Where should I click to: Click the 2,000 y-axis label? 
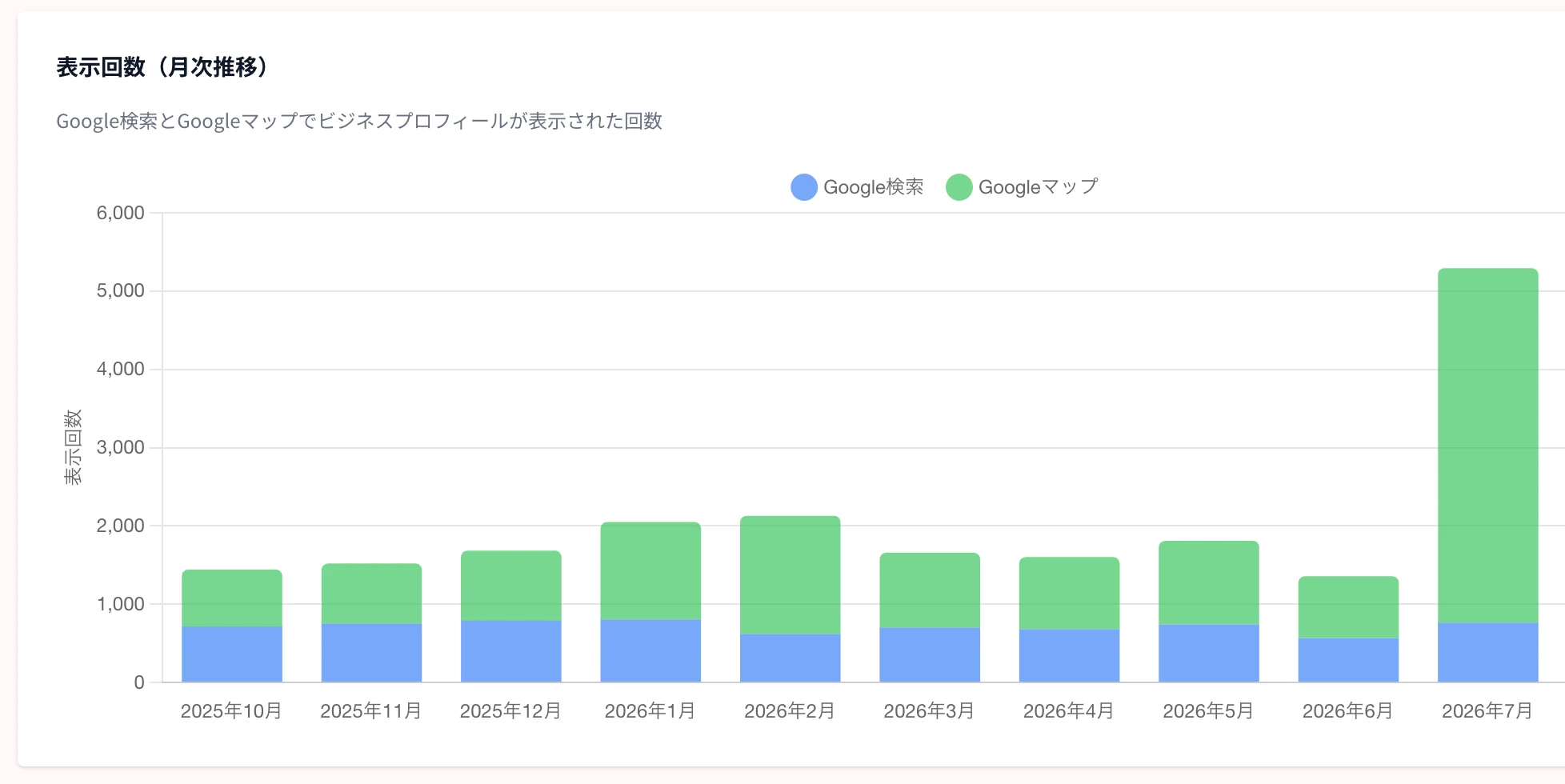pyautogui.click(x=121, y=526)
